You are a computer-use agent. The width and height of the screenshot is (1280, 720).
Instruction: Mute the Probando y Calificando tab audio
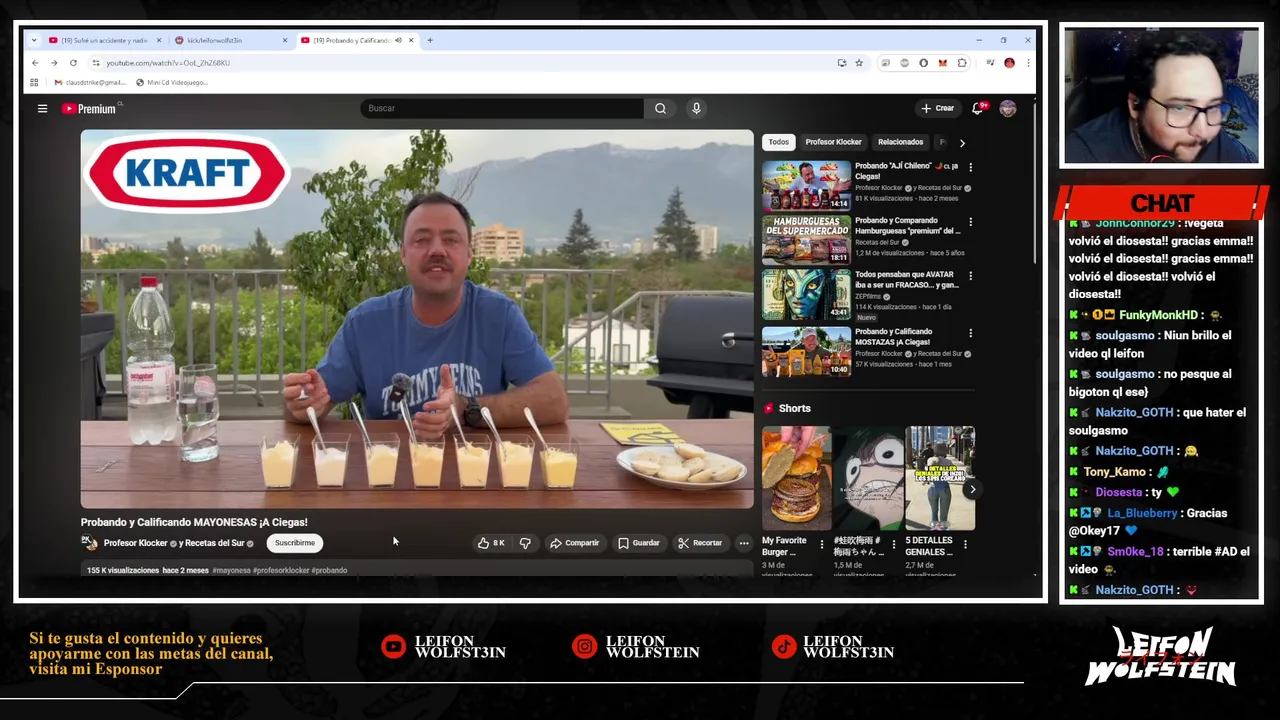398,40
